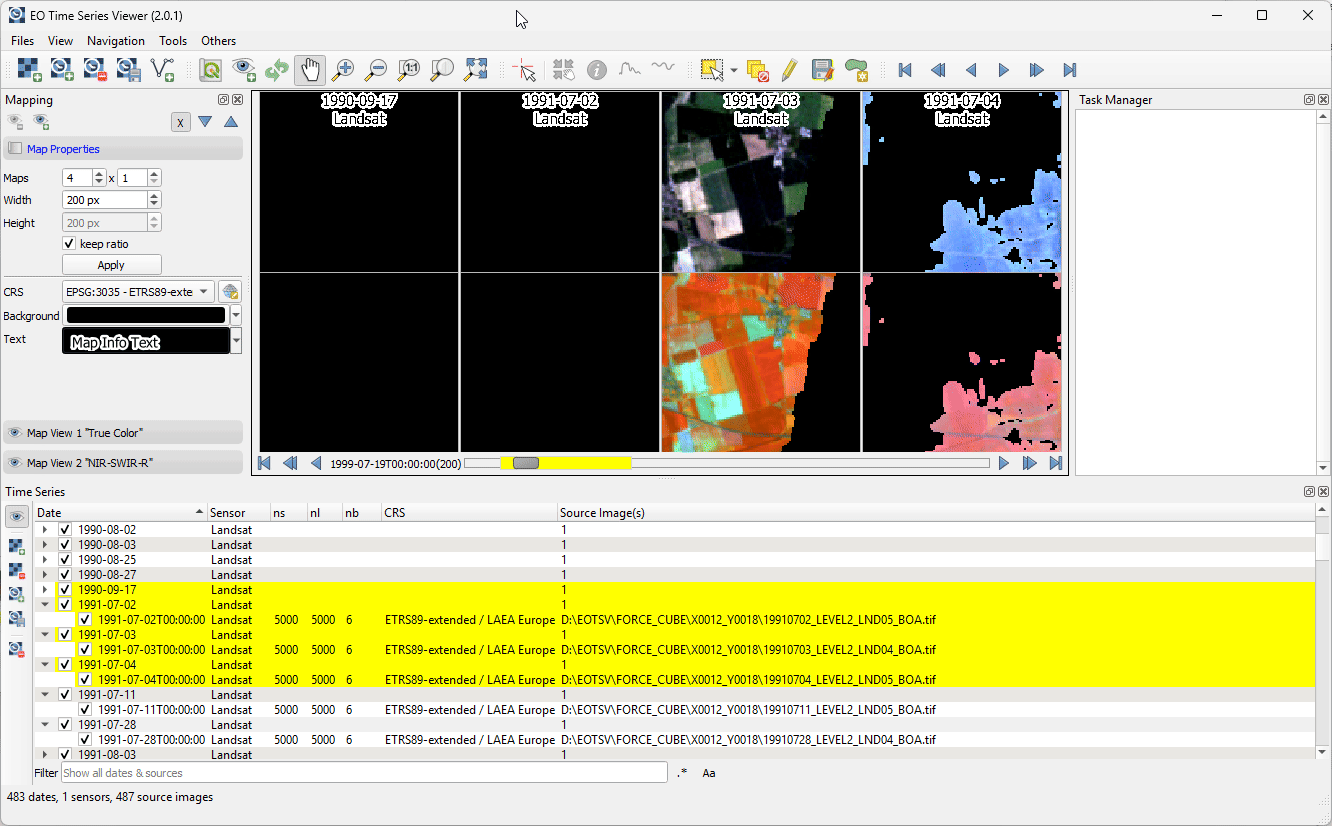
Task: Open the Tools menu
Action: (173, 41)
